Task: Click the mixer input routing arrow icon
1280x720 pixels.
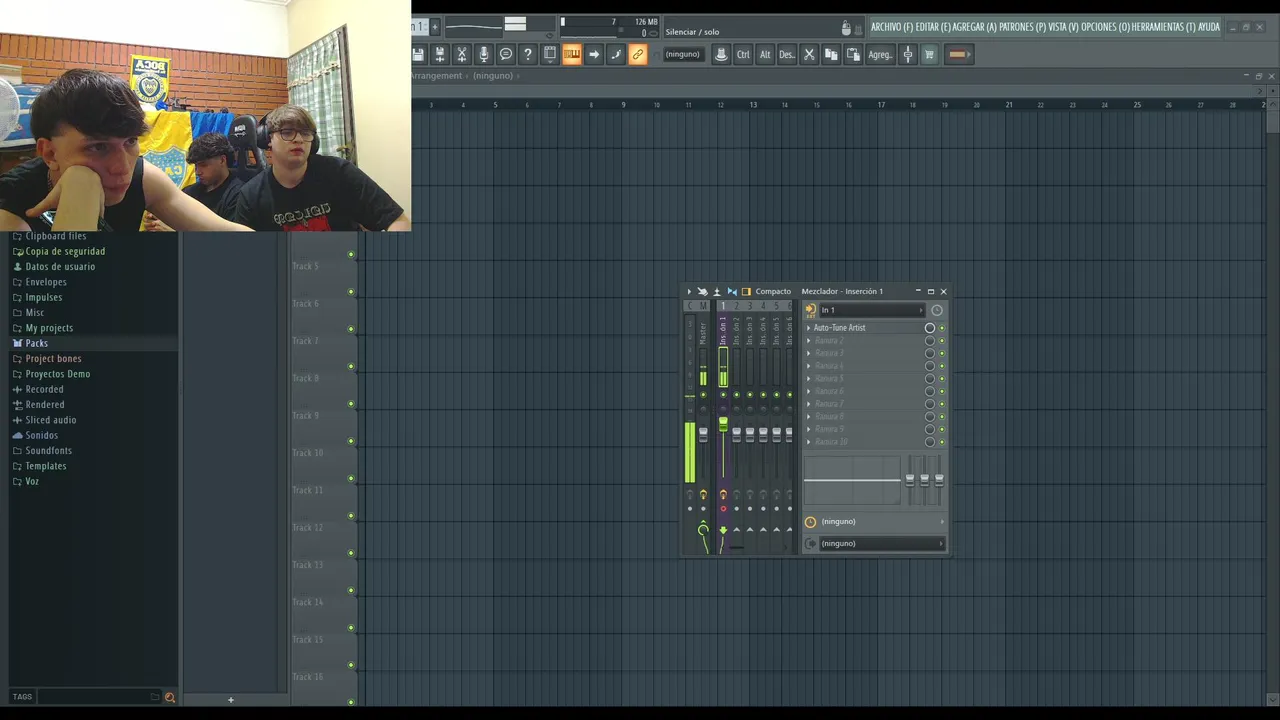Action: 811,310
